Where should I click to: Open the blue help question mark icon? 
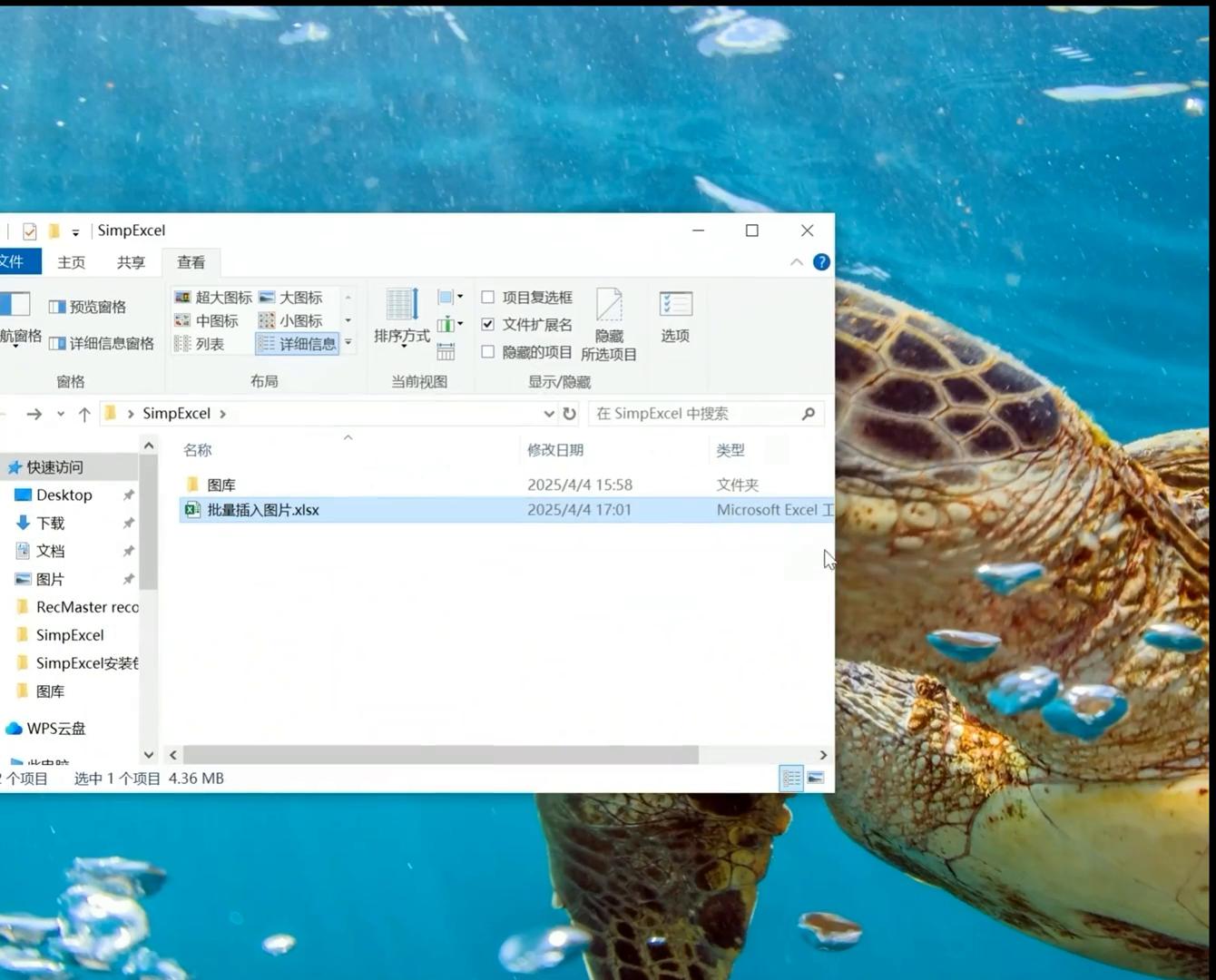click(x=821, y=262)
